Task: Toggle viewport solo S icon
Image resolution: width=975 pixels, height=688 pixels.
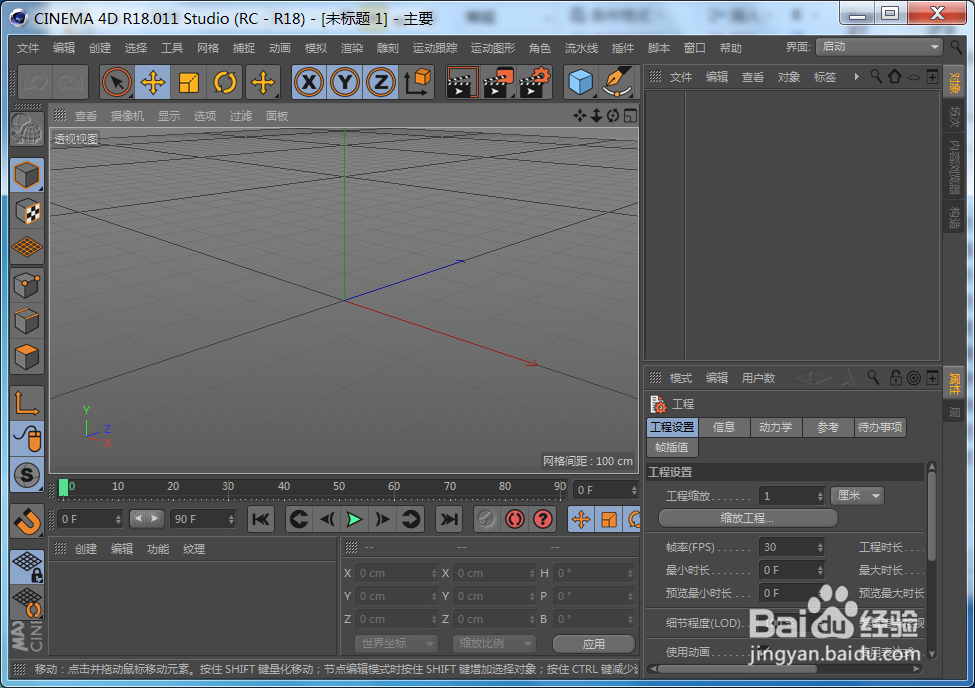Action: 27,475
